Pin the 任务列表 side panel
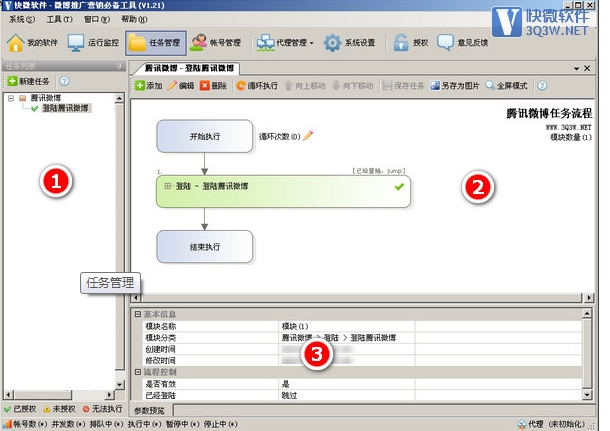 tap(119, 66)
